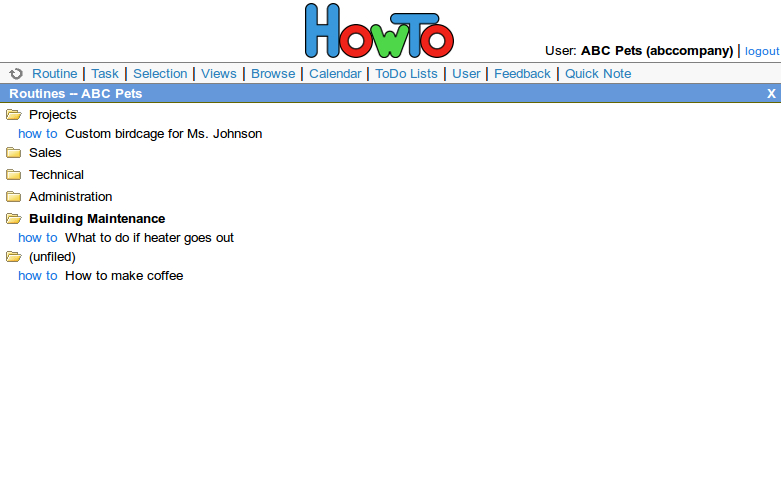The width and height of the screenshot is (781, 486).
Task: Expand the Administration folder icon
Action: pos(14,197)
